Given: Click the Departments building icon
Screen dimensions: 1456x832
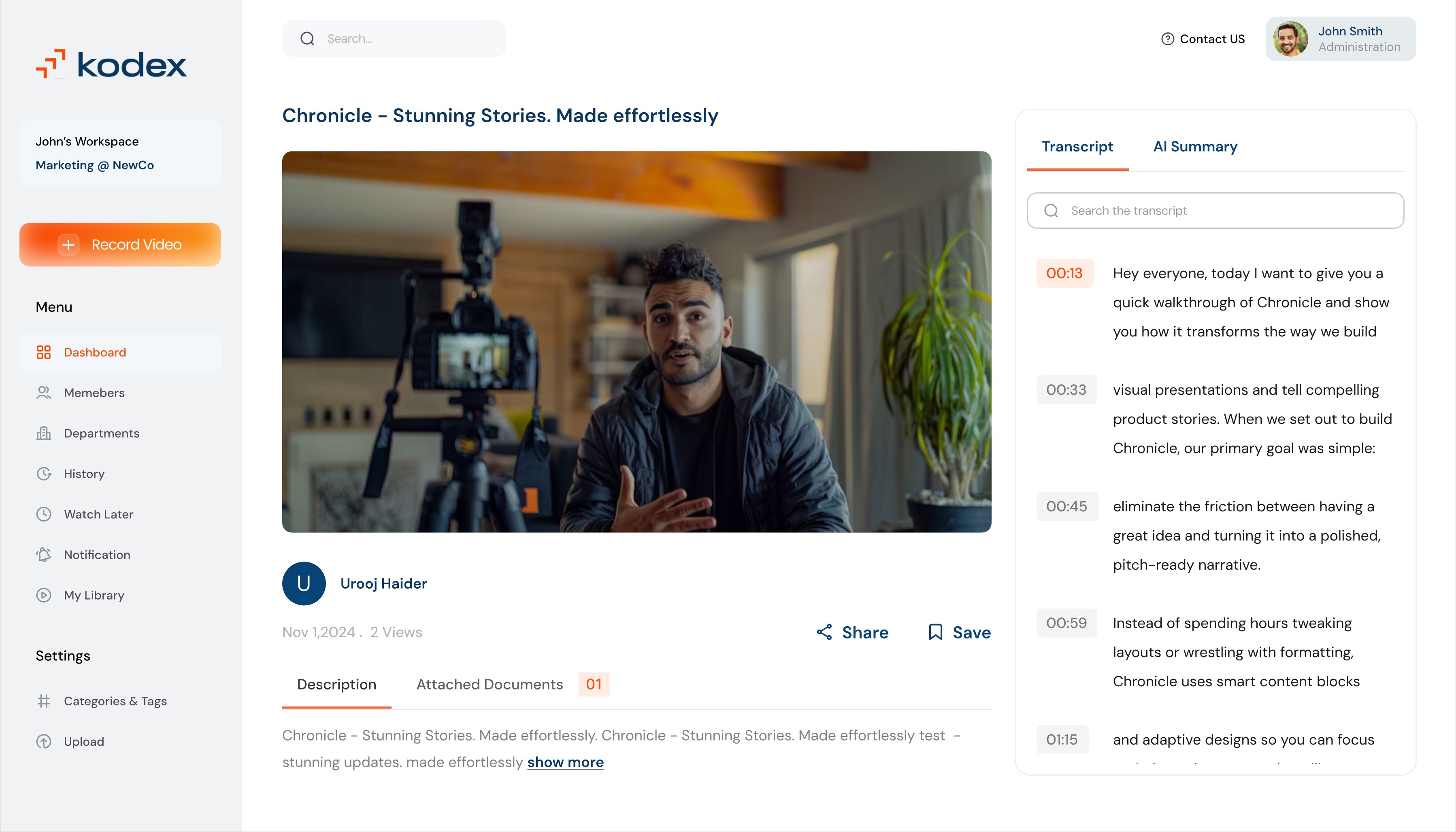Looking at the screenshot, I should click(44, 433).
